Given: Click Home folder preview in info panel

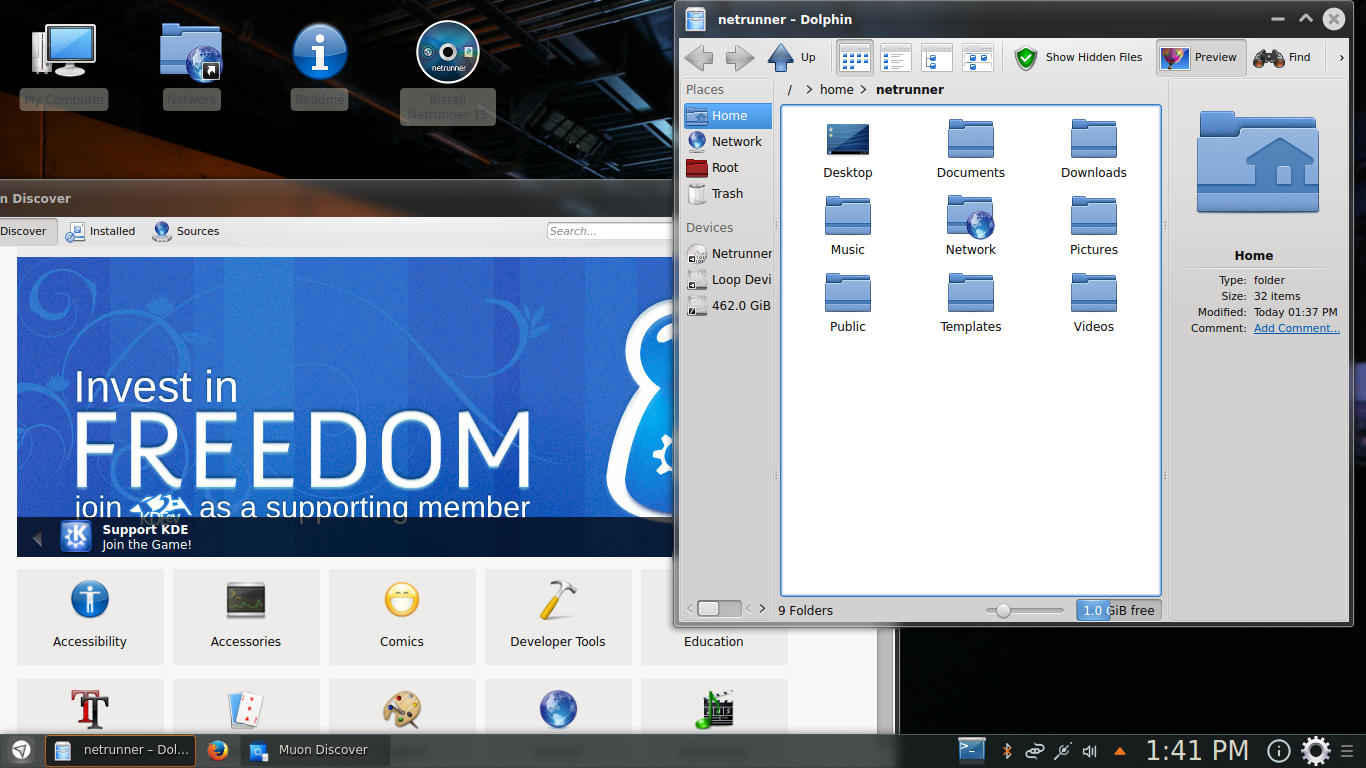Looking at the screenshot, I should (x=1258, y=162).
